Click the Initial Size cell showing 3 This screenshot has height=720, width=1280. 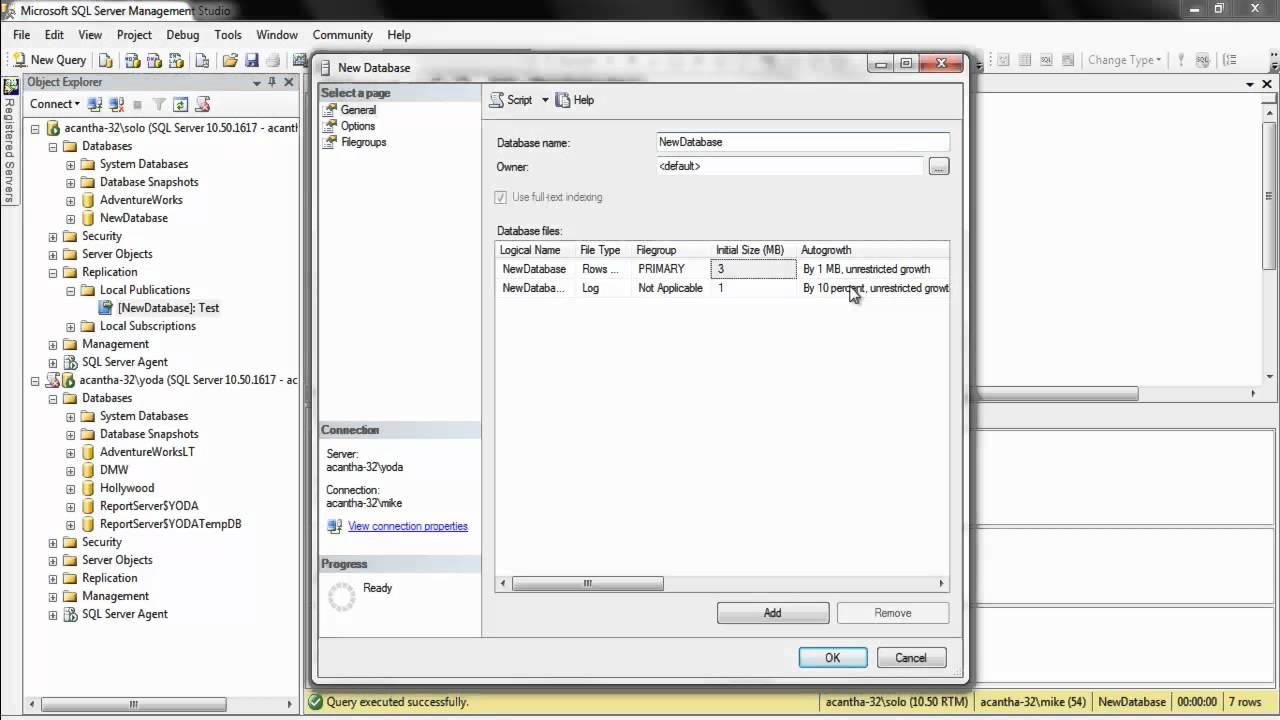(x=753, y=269)
